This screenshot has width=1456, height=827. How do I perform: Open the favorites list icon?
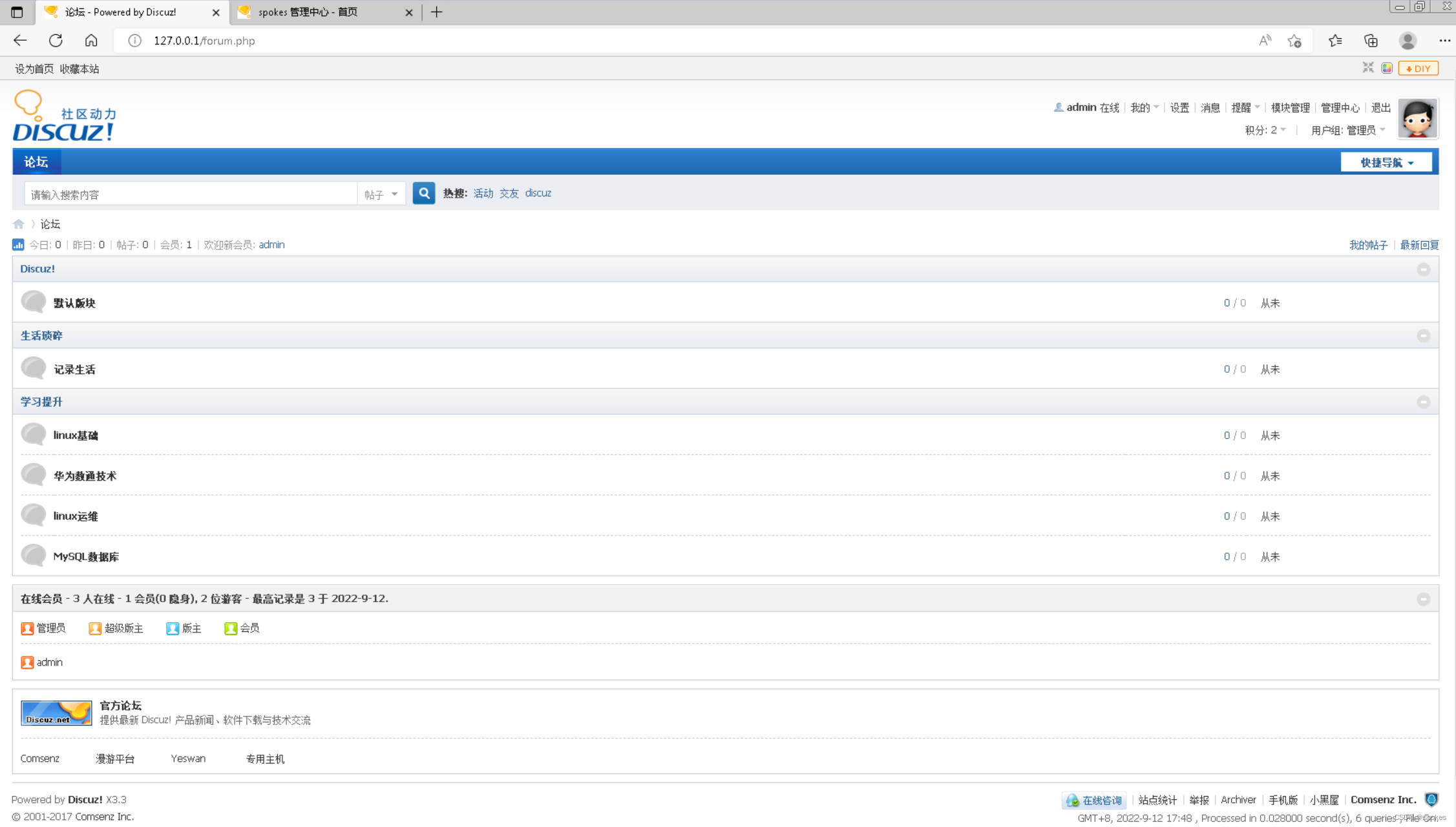tap(1335, 41)
